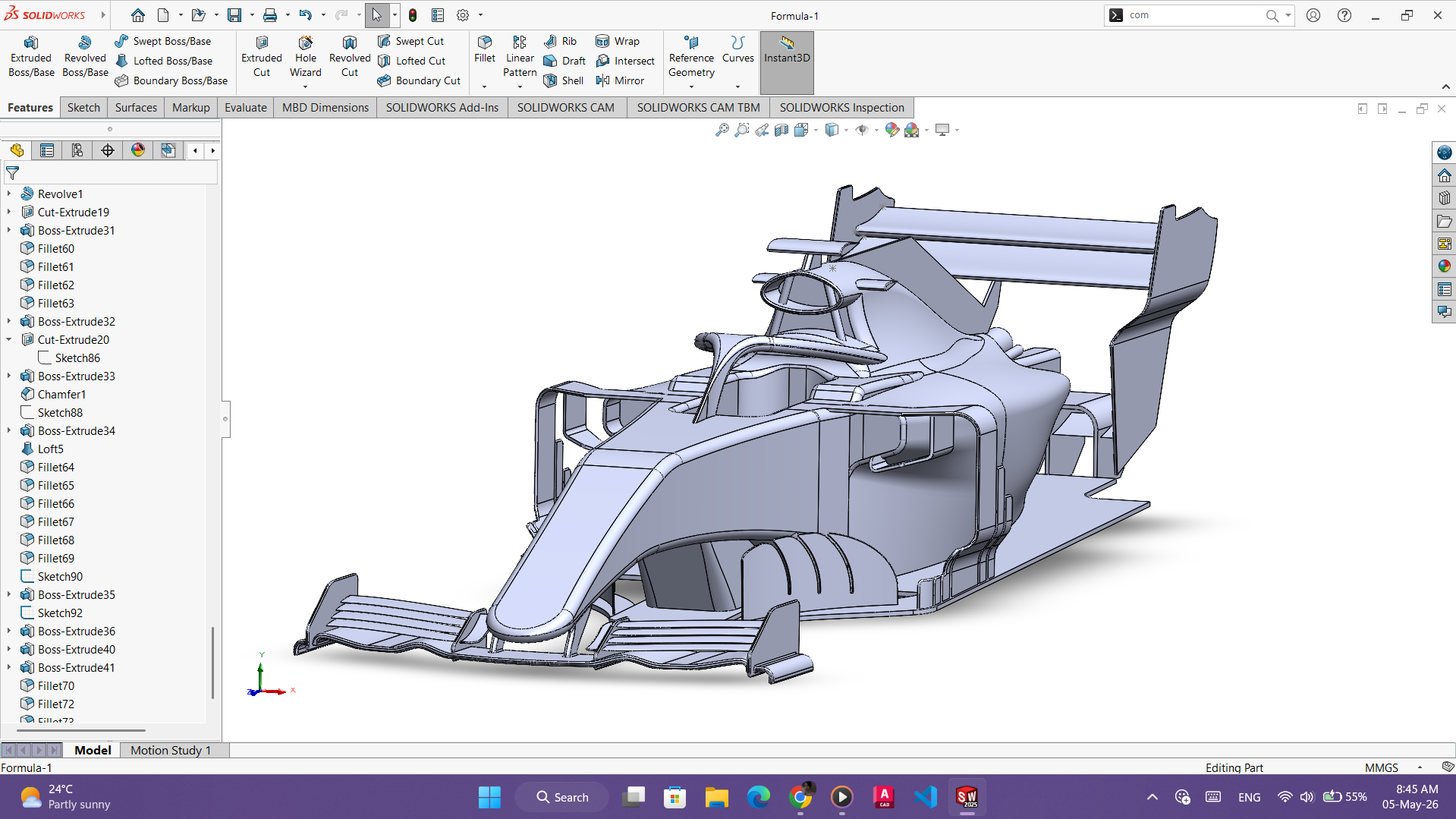Open the SOLIDWORKS CAM tab
Image resolution: width=1456 pixels, height=819 pixels.
(565, 107)
